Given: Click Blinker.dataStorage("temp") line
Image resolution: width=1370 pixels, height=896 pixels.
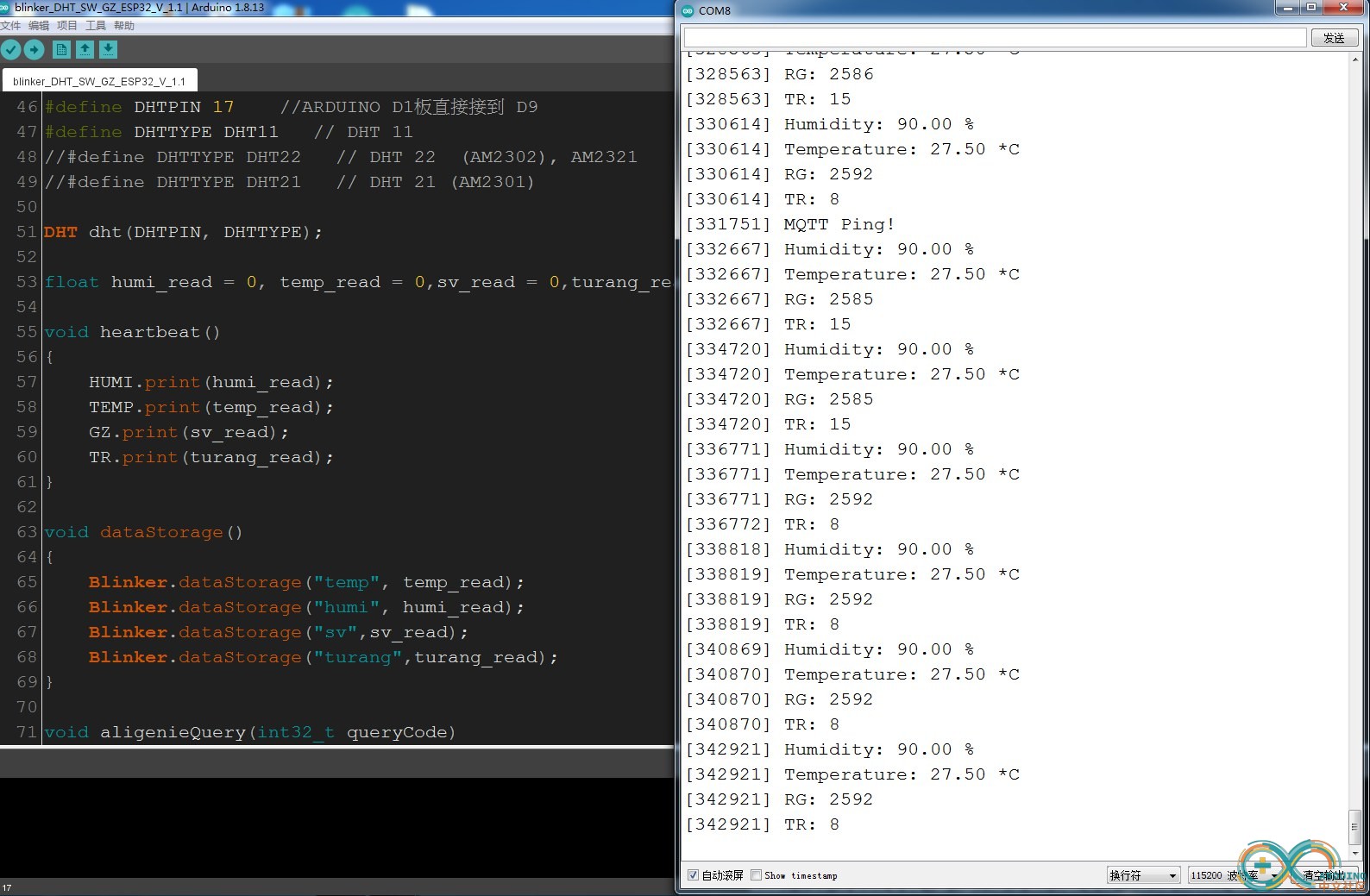Looking at the screenshot, I should pyautogui.click(x=306, y=582).
